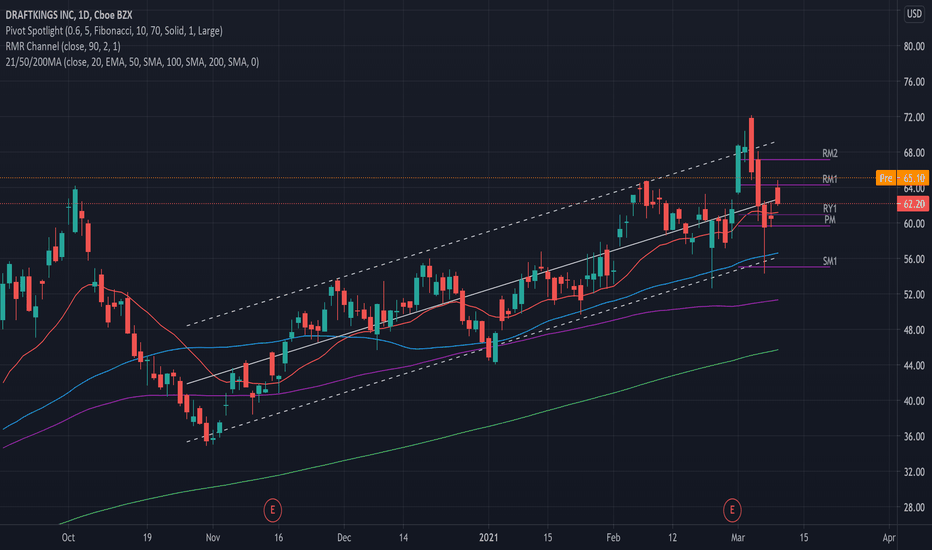932x550 pixels.
Task: Select the 21/50/200MA indicator legend
Action: point(132,62)
